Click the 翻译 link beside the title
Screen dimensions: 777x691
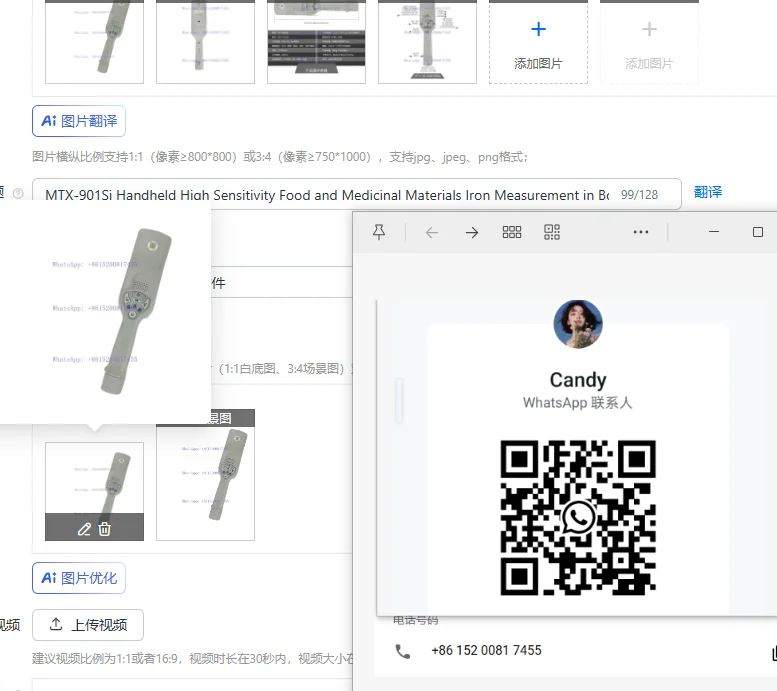(708, 192)
